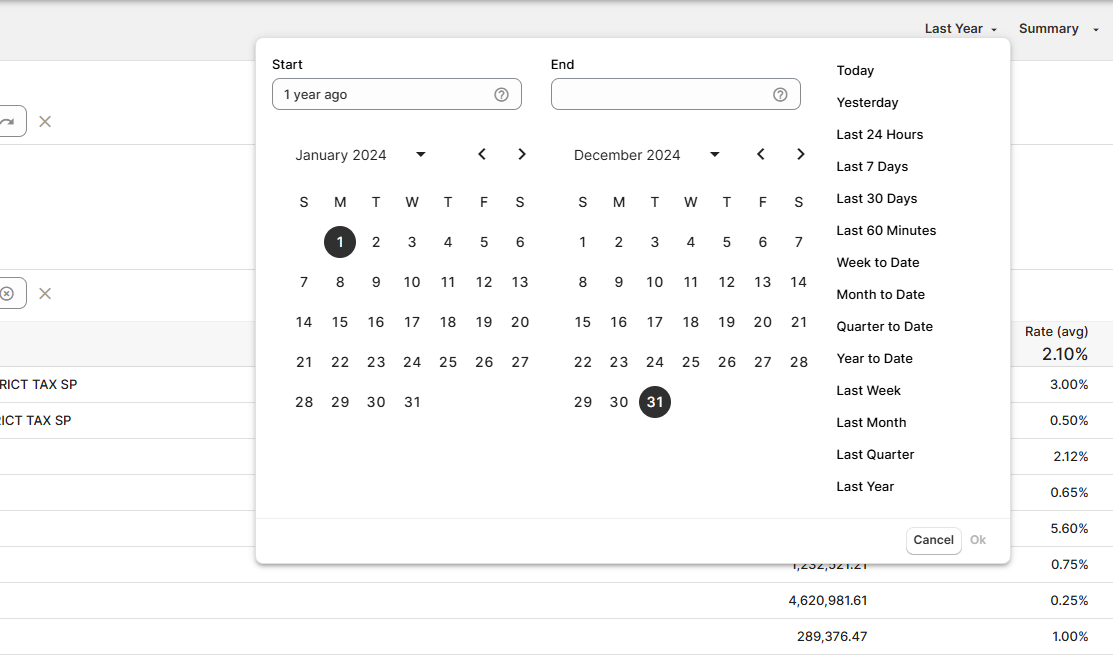Go to previous month on the January calendar
The image size is (1113, 665).
point(482,154)
